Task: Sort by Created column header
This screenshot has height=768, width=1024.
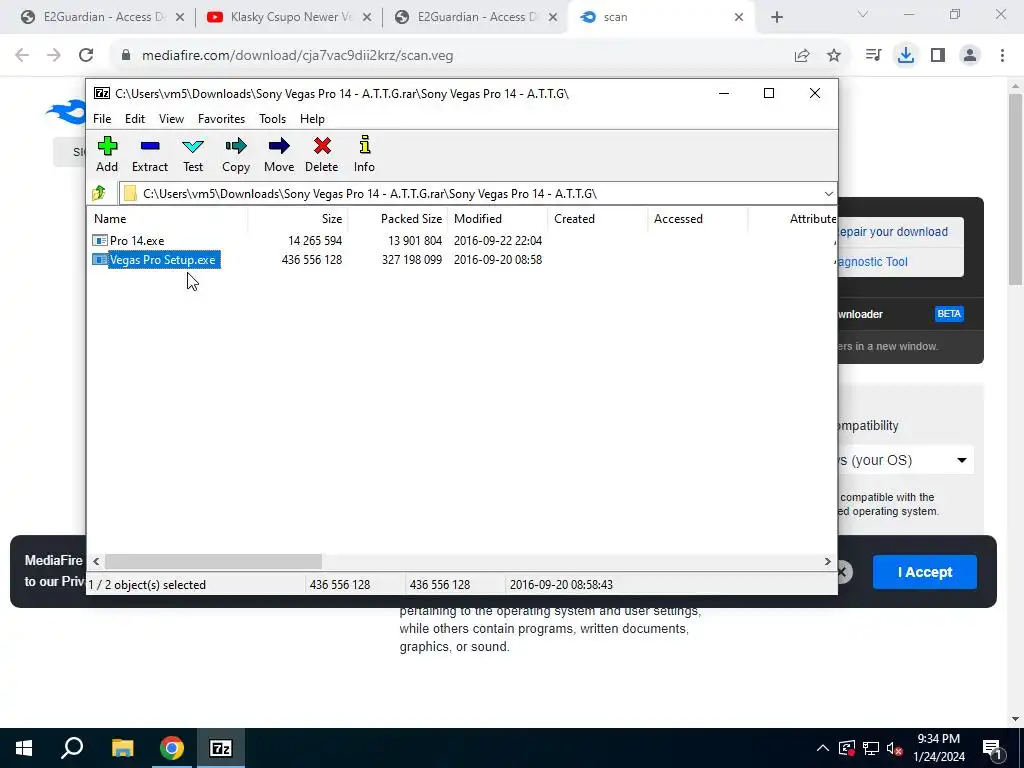Action: point(598,219)
